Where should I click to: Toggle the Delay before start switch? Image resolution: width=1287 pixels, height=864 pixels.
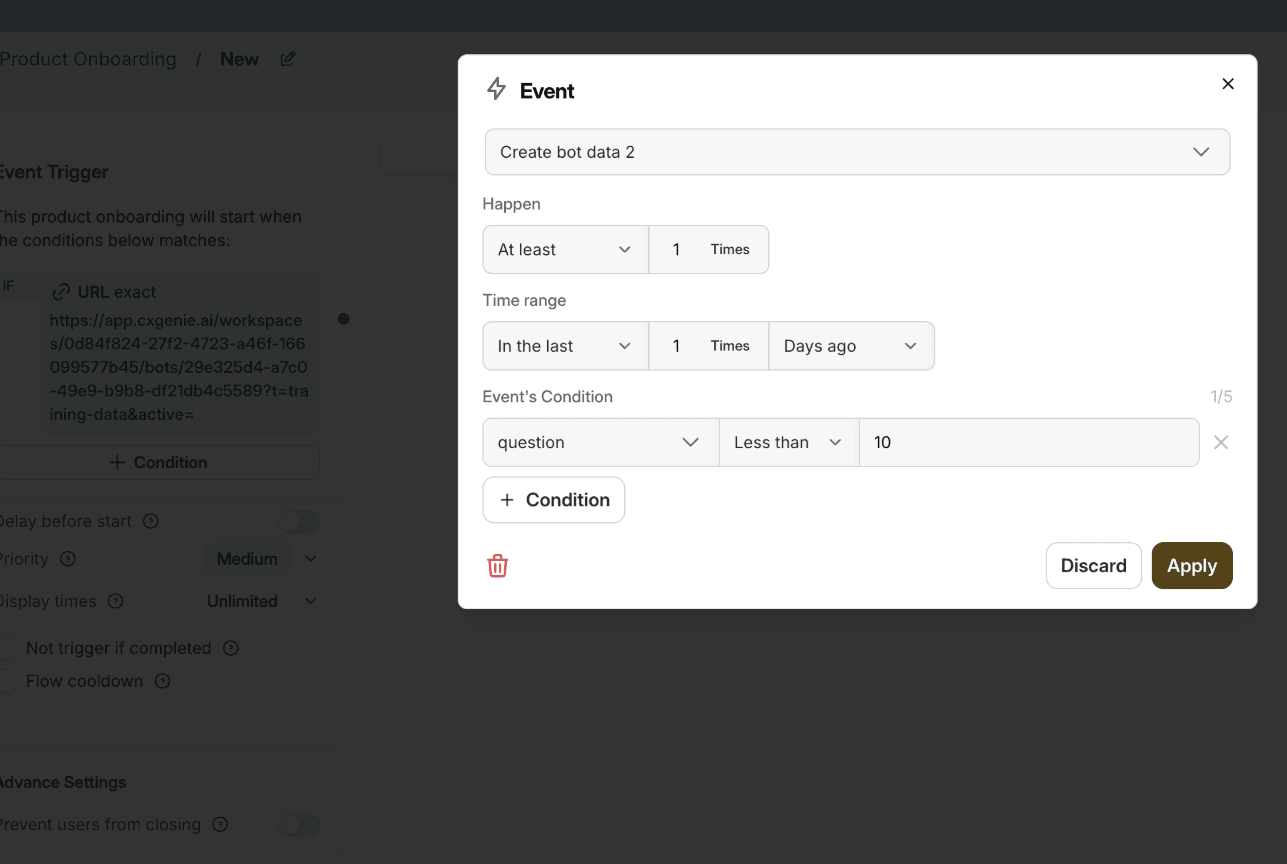click(298, 521)
